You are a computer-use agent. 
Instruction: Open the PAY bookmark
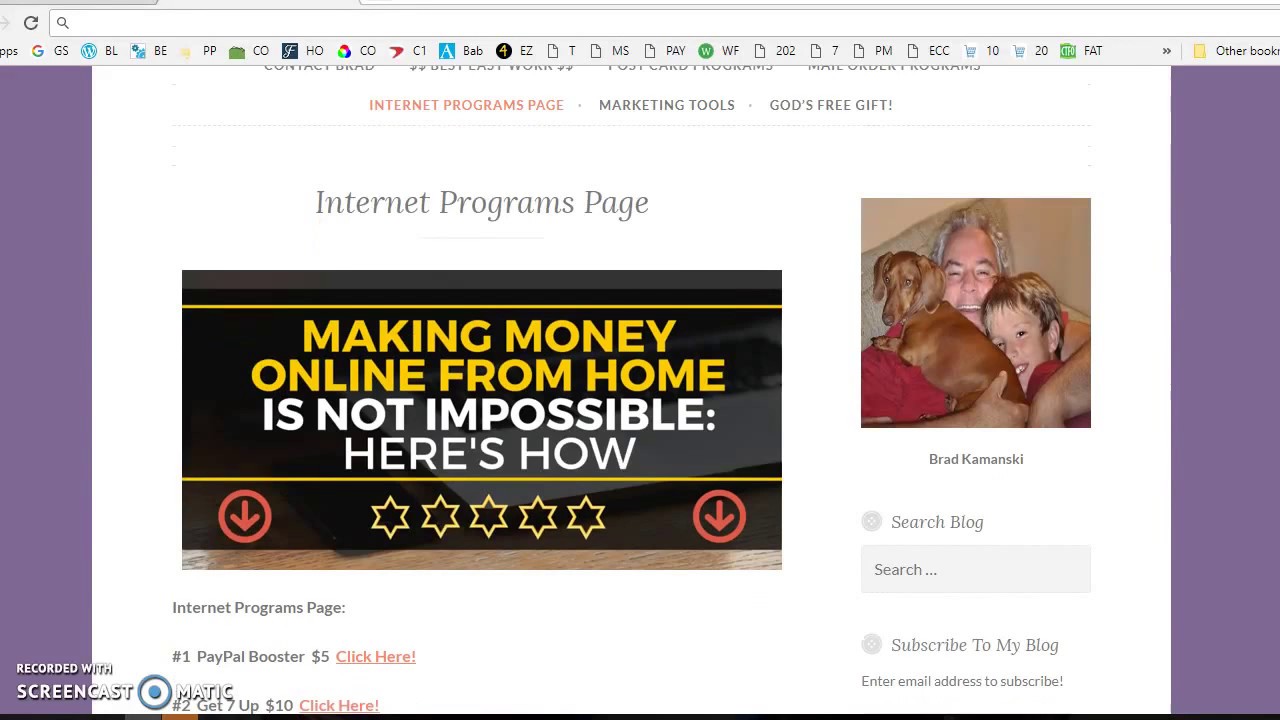(665, 50)
